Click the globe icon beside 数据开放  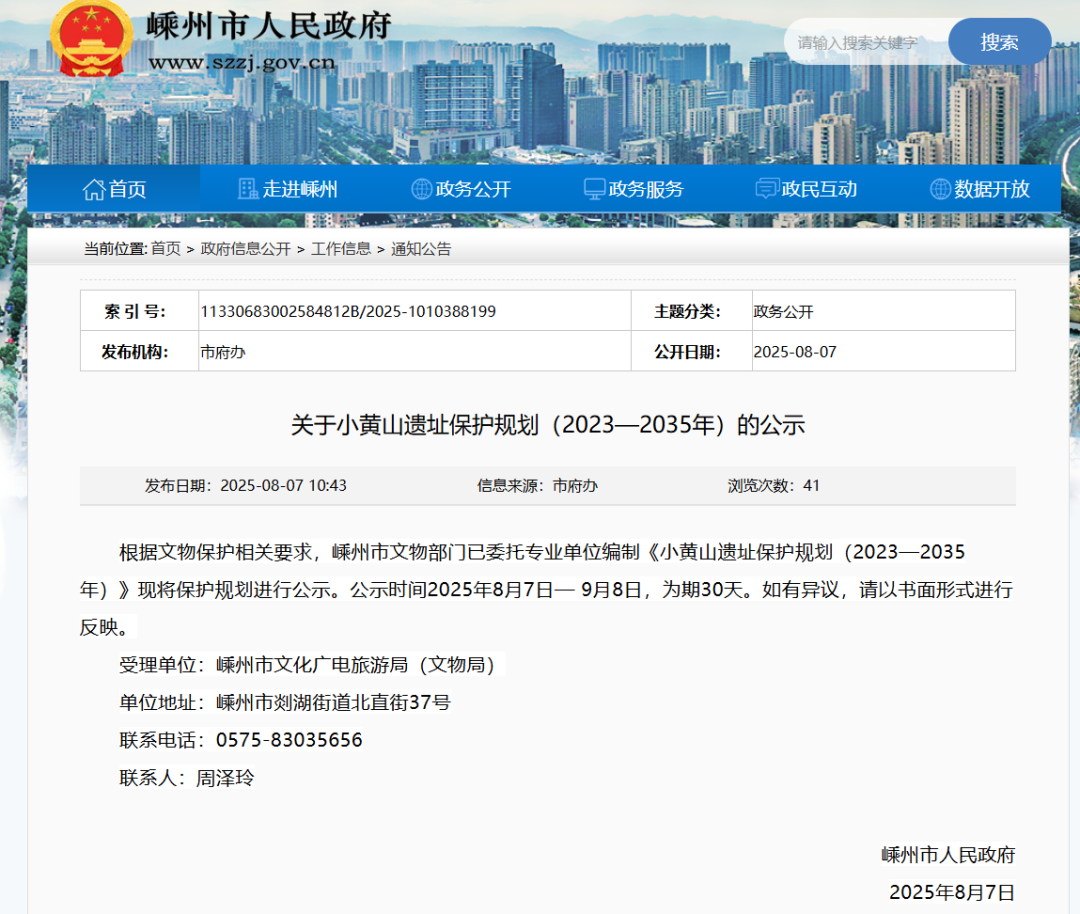940,189
